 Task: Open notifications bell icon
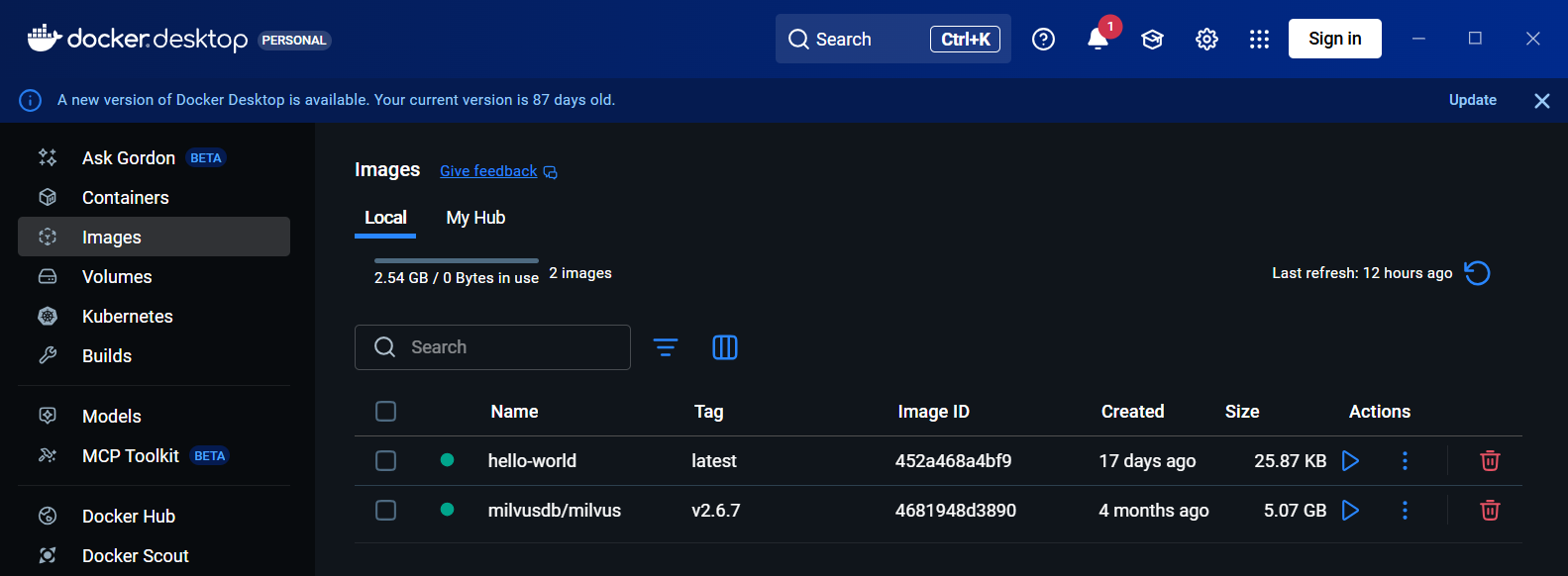[1098, 40]
